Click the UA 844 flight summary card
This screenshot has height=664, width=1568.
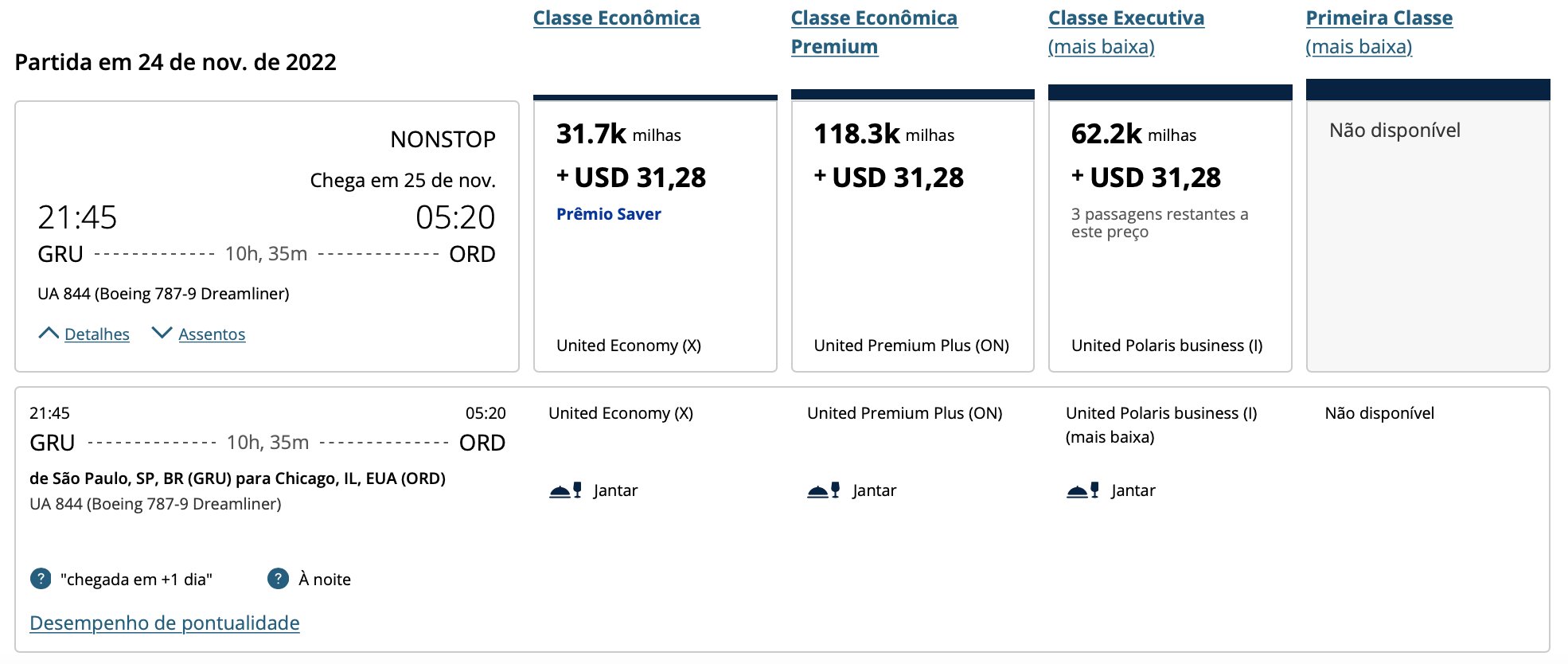[x=267, y=236]
